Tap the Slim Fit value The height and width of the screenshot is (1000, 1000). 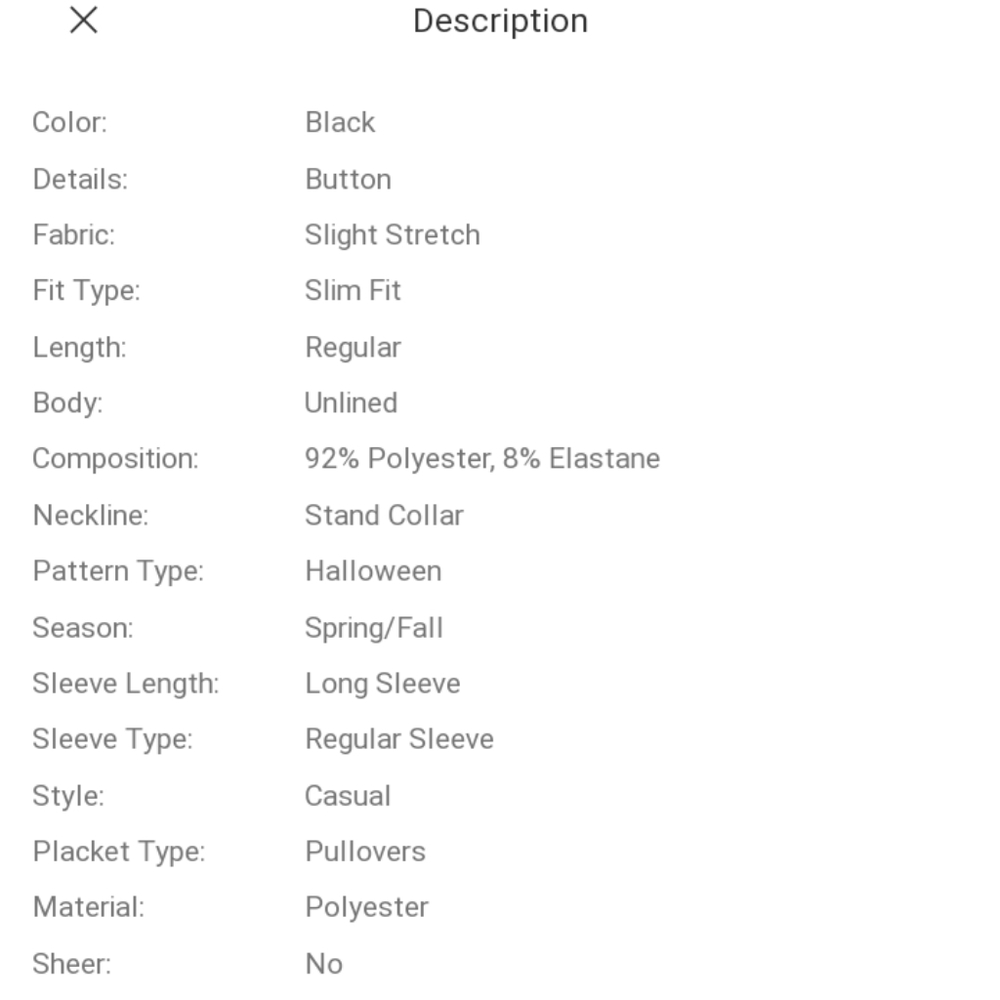coord(353,291)
